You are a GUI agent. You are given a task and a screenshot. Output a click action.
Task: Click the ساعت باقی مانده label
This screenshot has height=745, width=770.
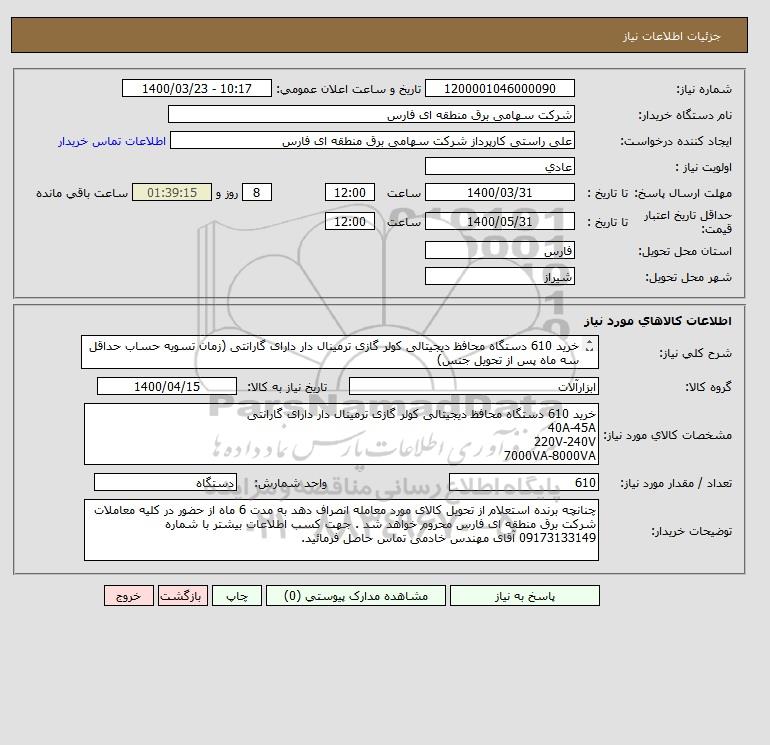[82, 193]
